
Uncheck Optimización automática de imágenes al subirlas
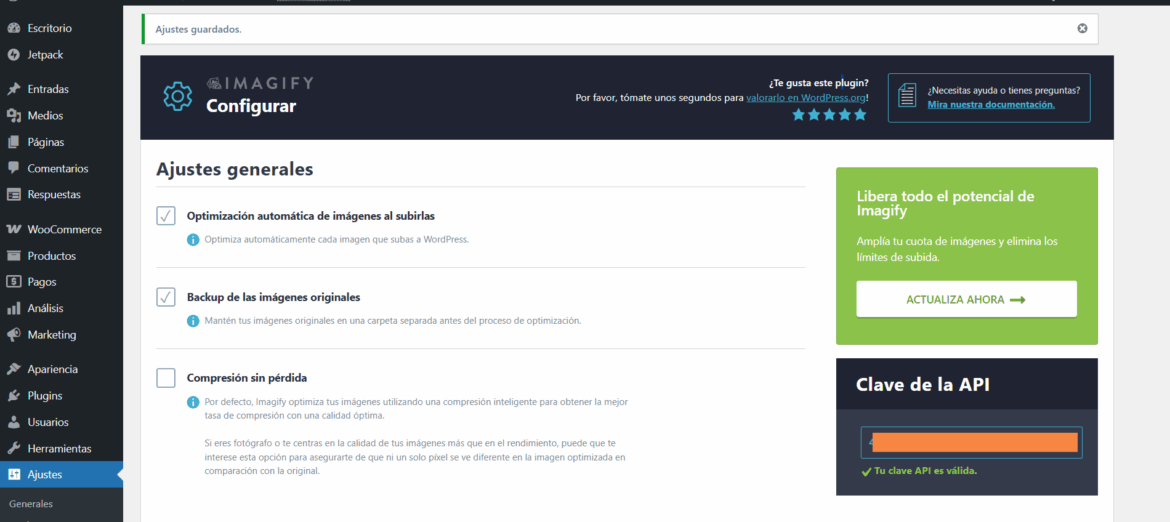(166, 216)
